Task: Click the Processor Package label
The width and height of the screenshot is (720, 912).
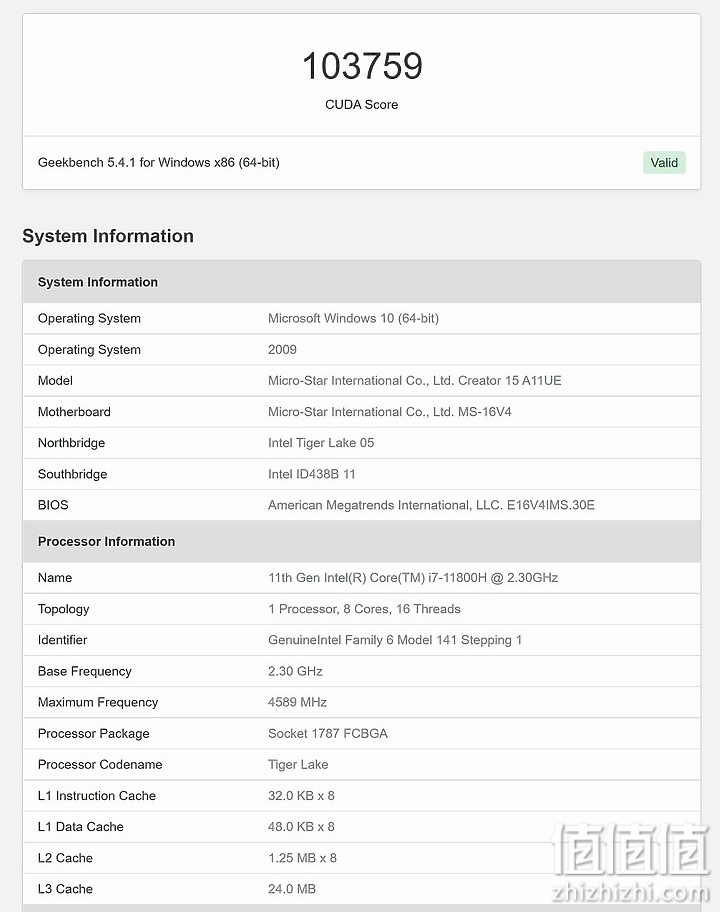Action: point(94,733)
